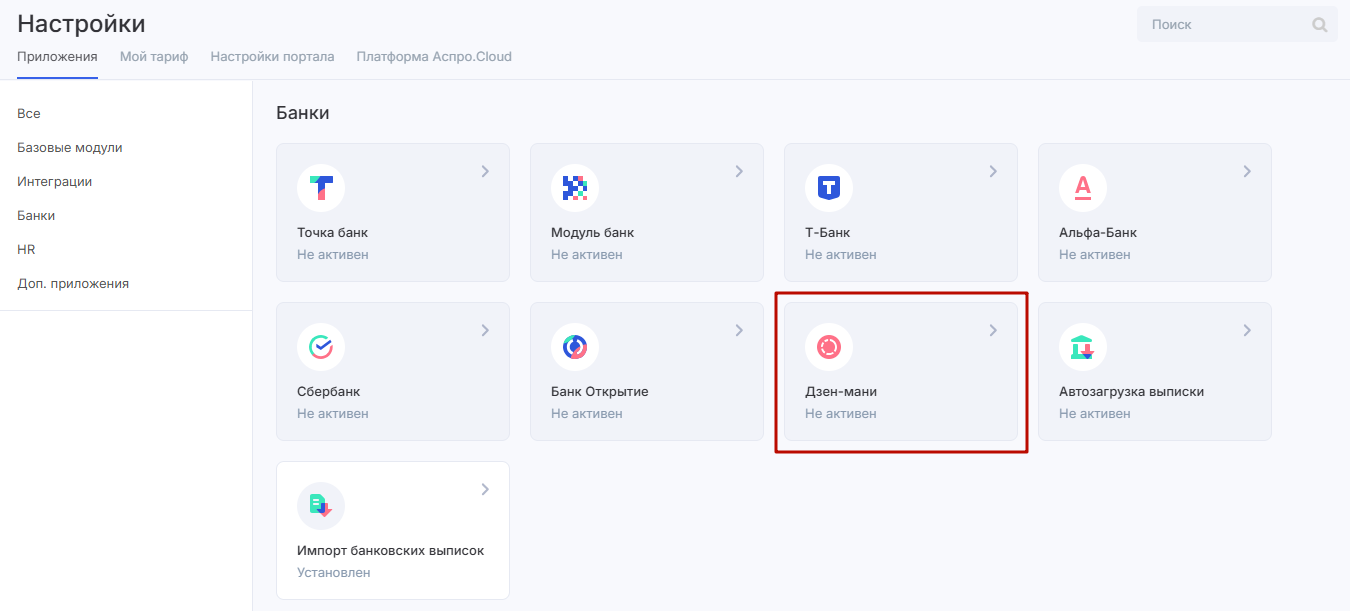The height and width of the screenshot is (611, 1350).
Task: Click Не активен under Автозагрузка выписки
Action: (1095, 414)
